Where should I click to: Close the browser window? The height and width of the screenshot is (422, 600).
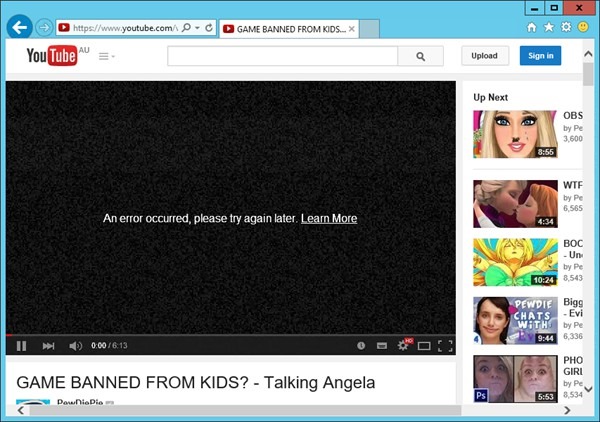coord(579,8)
